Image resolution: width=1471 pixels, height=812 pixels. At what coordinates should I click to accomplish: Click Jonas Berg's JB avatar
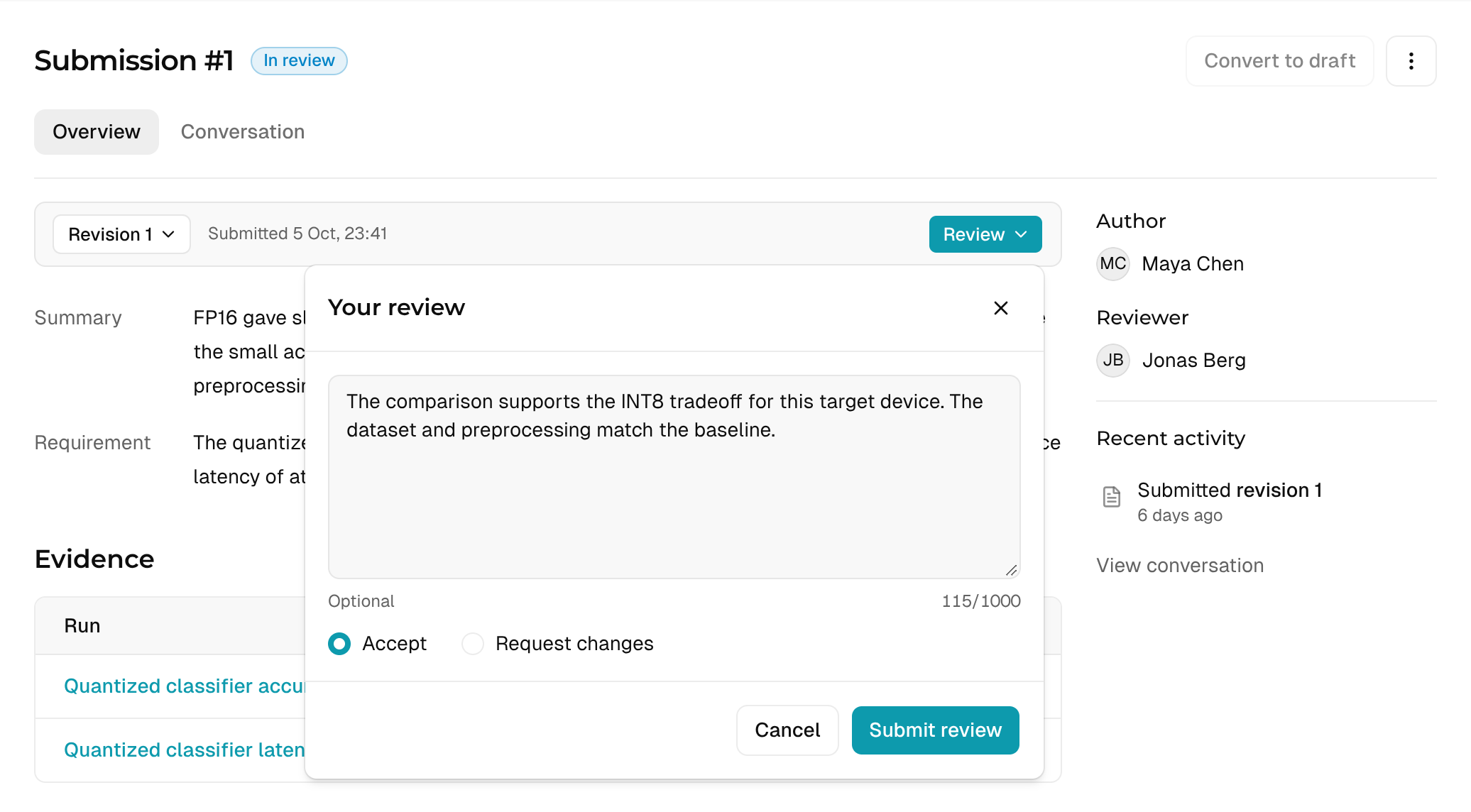(x=1113, y=361)
